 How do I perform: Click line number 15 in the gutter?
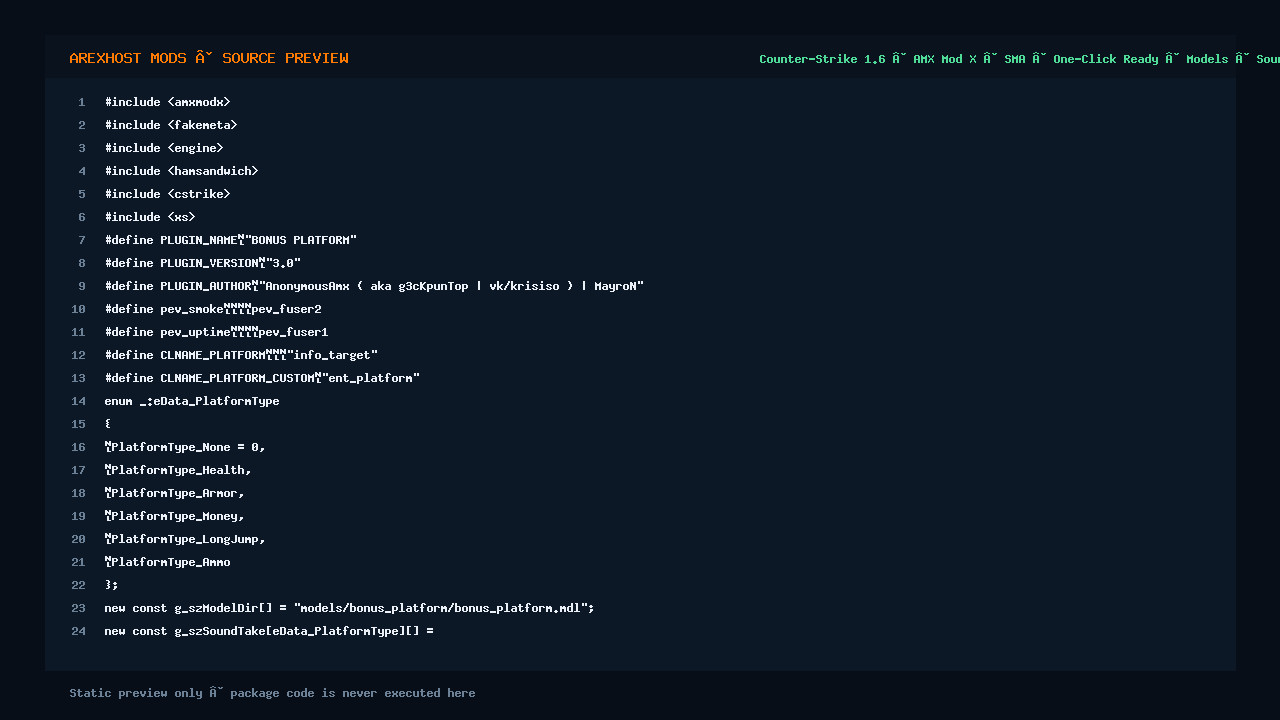[x=79, y=424]
